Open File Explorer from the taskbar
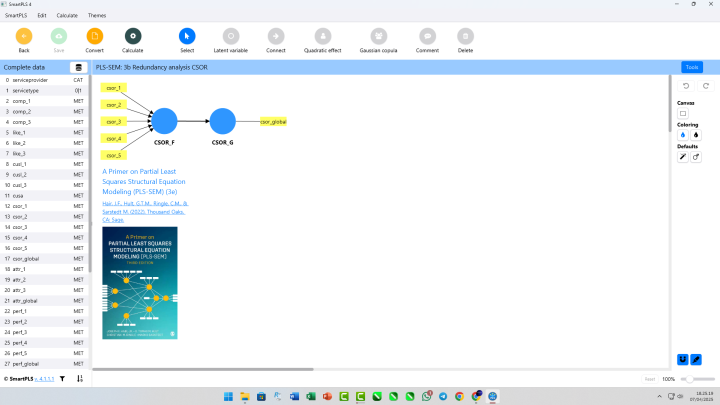This screenshot has width=720, height=405. [x=245, y=396]
